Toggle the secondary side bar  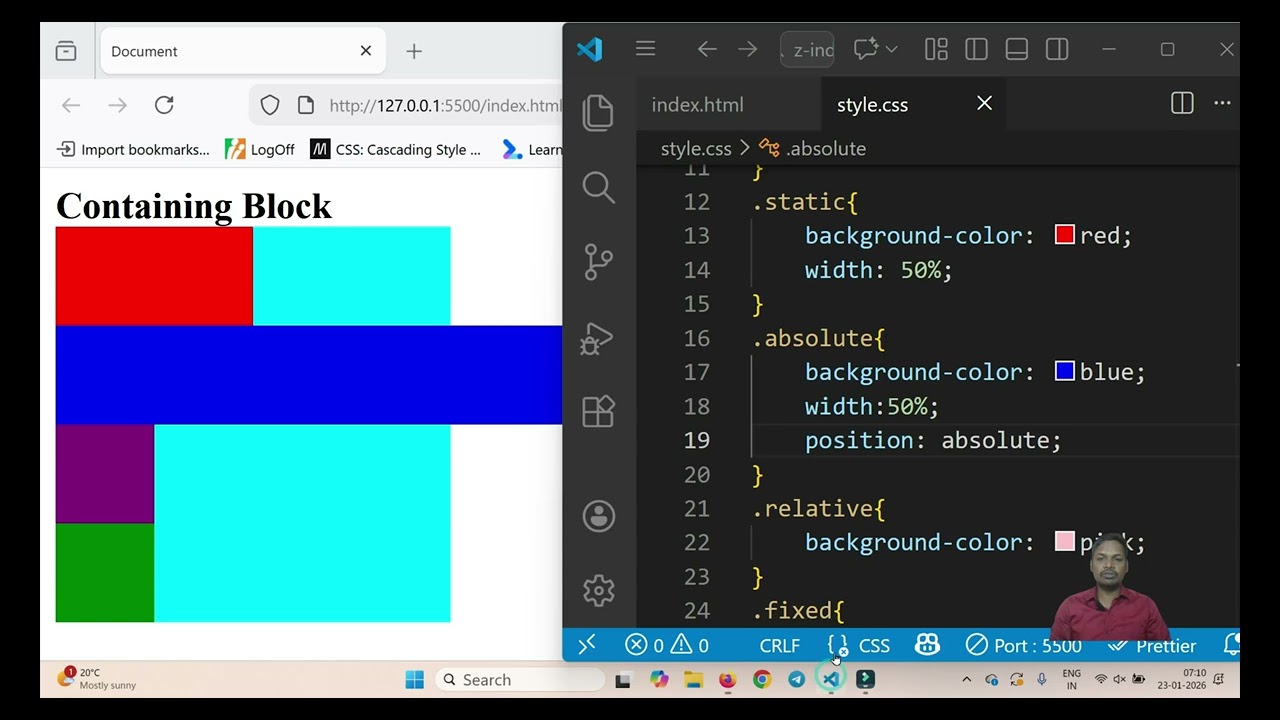(x=1057, y=49)
